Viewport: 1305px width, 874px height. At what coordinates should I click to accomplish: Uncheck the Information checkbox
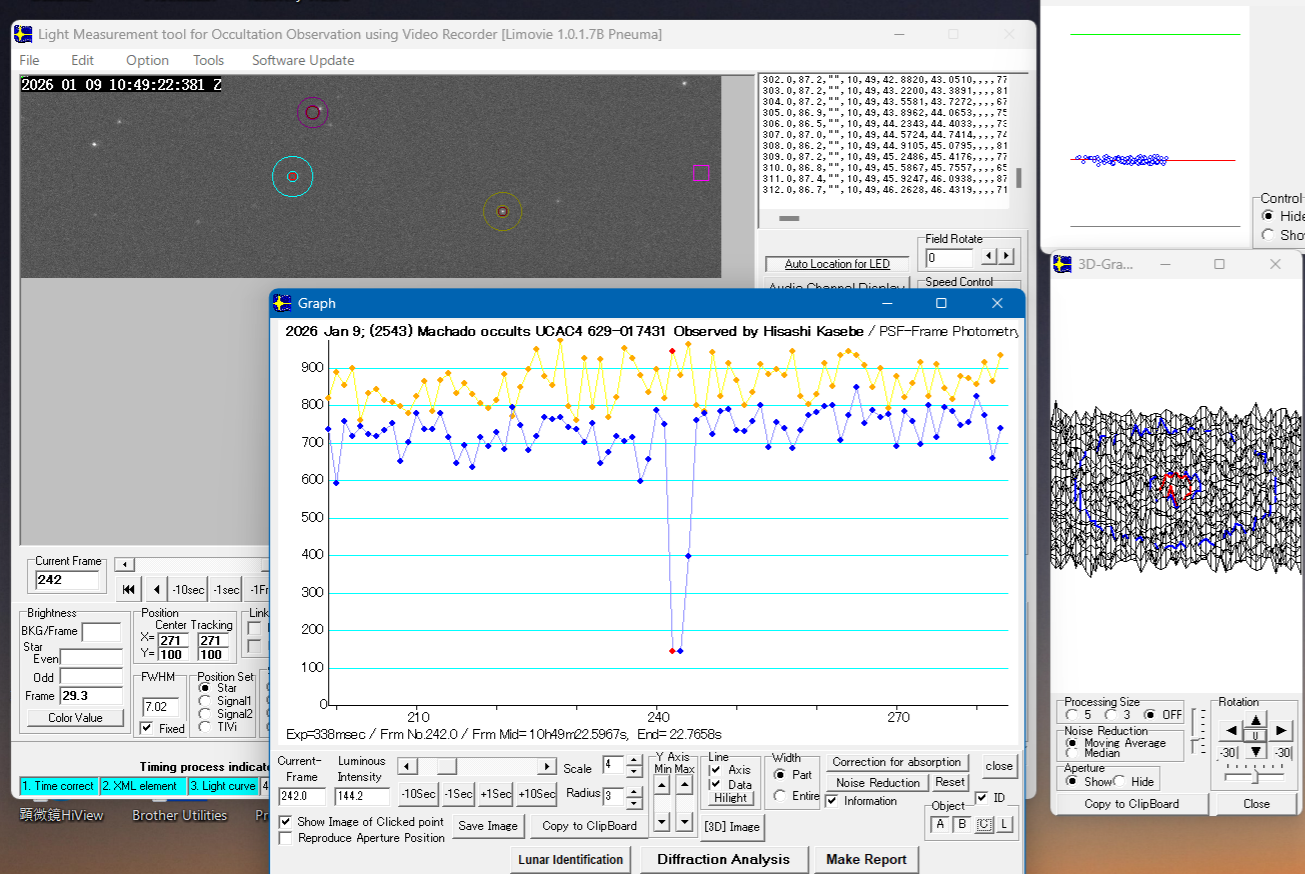pos(833,801)
